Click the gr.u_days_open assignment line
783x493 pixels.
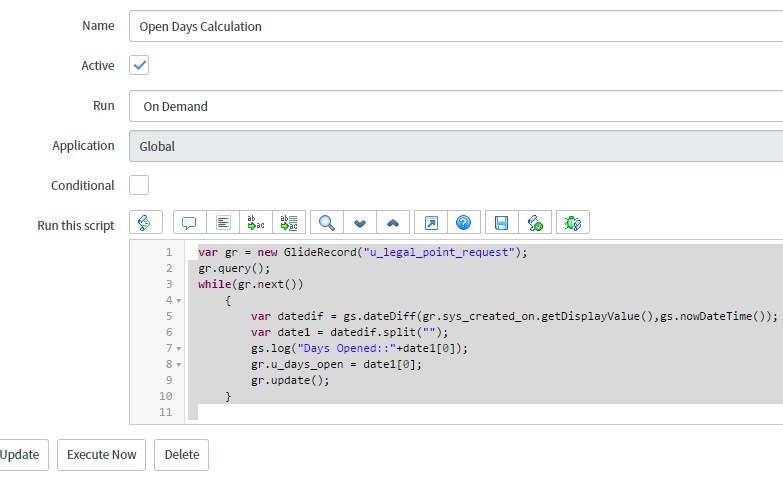pos(336,364)
